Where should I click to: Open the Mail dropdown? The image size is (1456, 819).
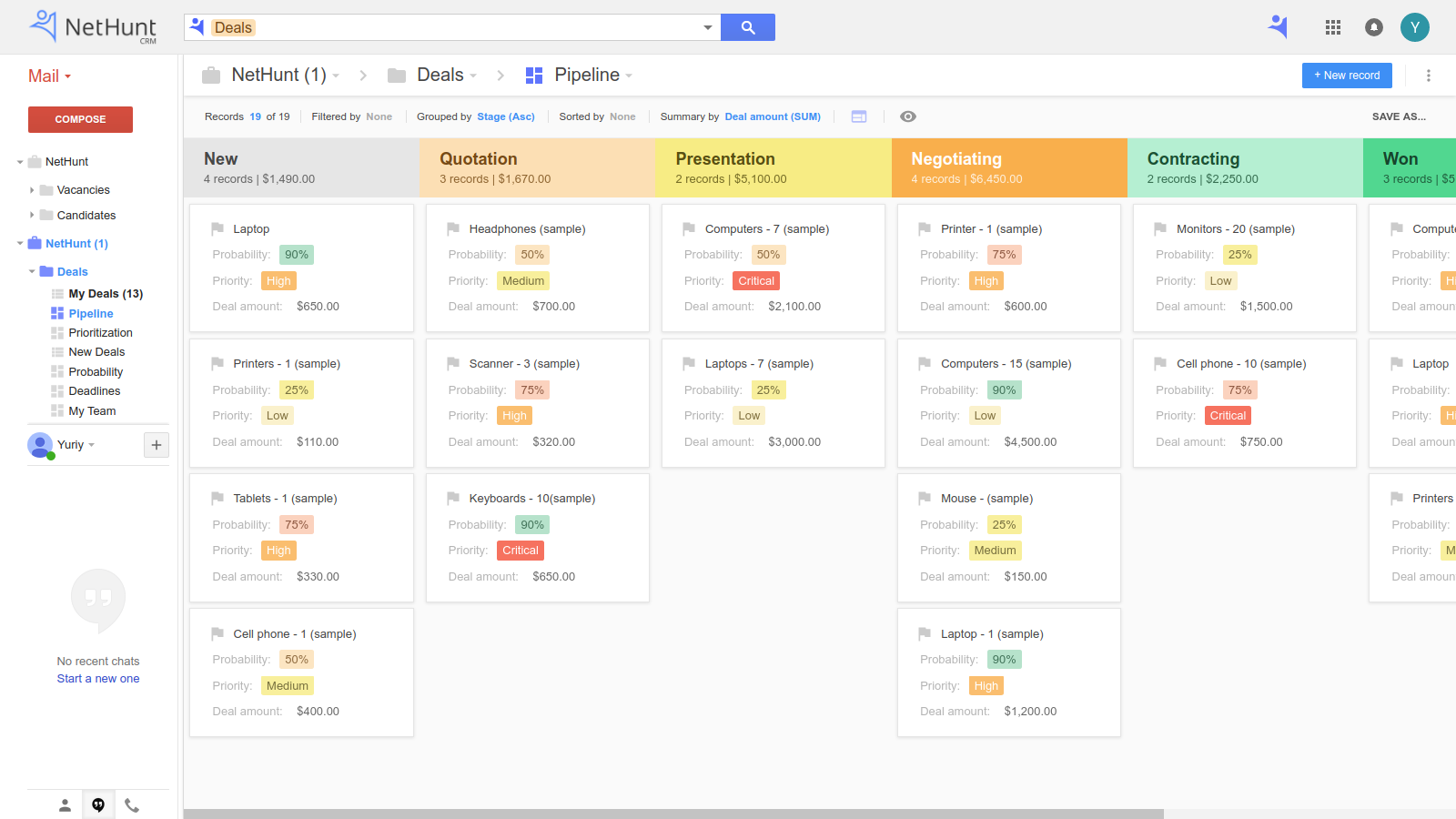click(x=49, y=76)
